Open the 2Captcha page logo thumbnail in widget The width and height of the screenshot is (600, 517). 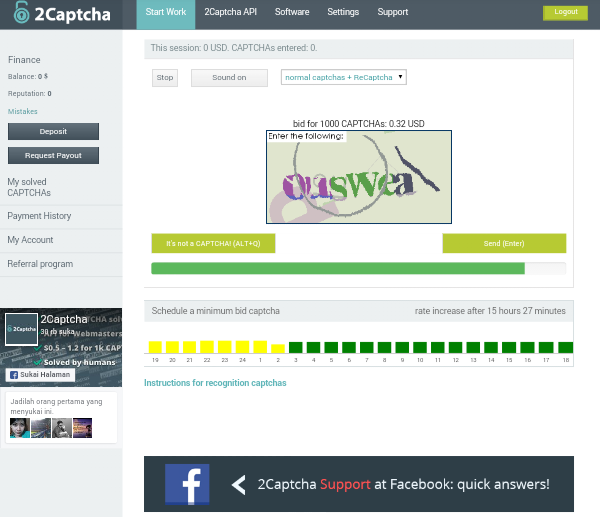pyautogui.click(x=21, y=329)
